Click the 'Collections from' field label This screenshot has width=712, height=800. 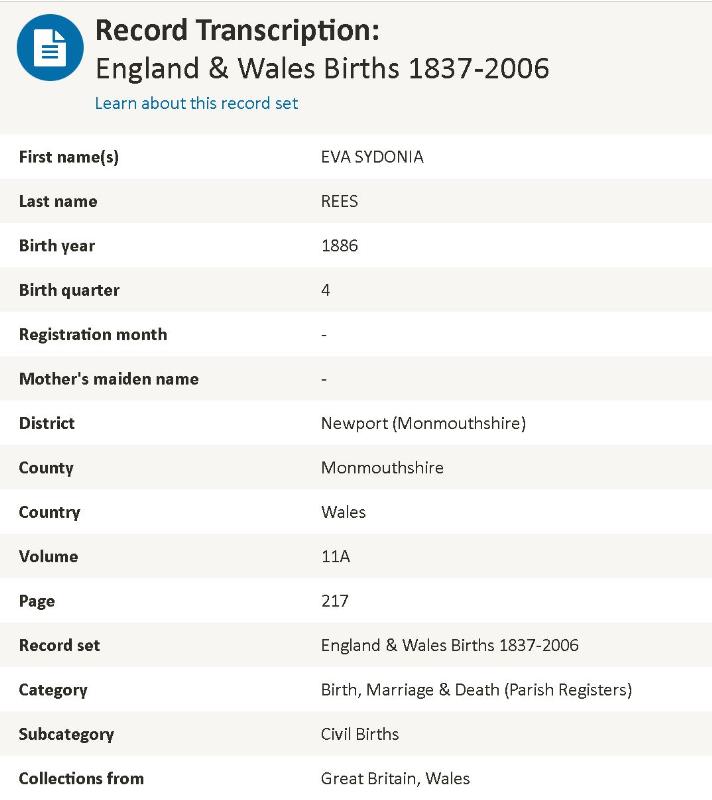coord(81,778)
